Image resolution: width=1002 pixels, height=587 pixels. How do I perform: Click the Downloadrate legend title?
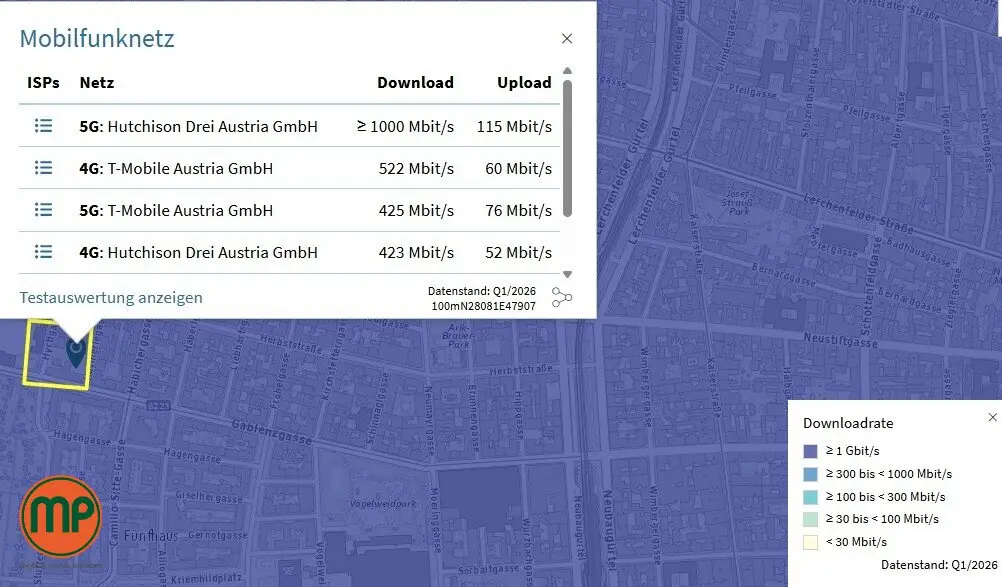pyautogui.click(x=848, y=423)
